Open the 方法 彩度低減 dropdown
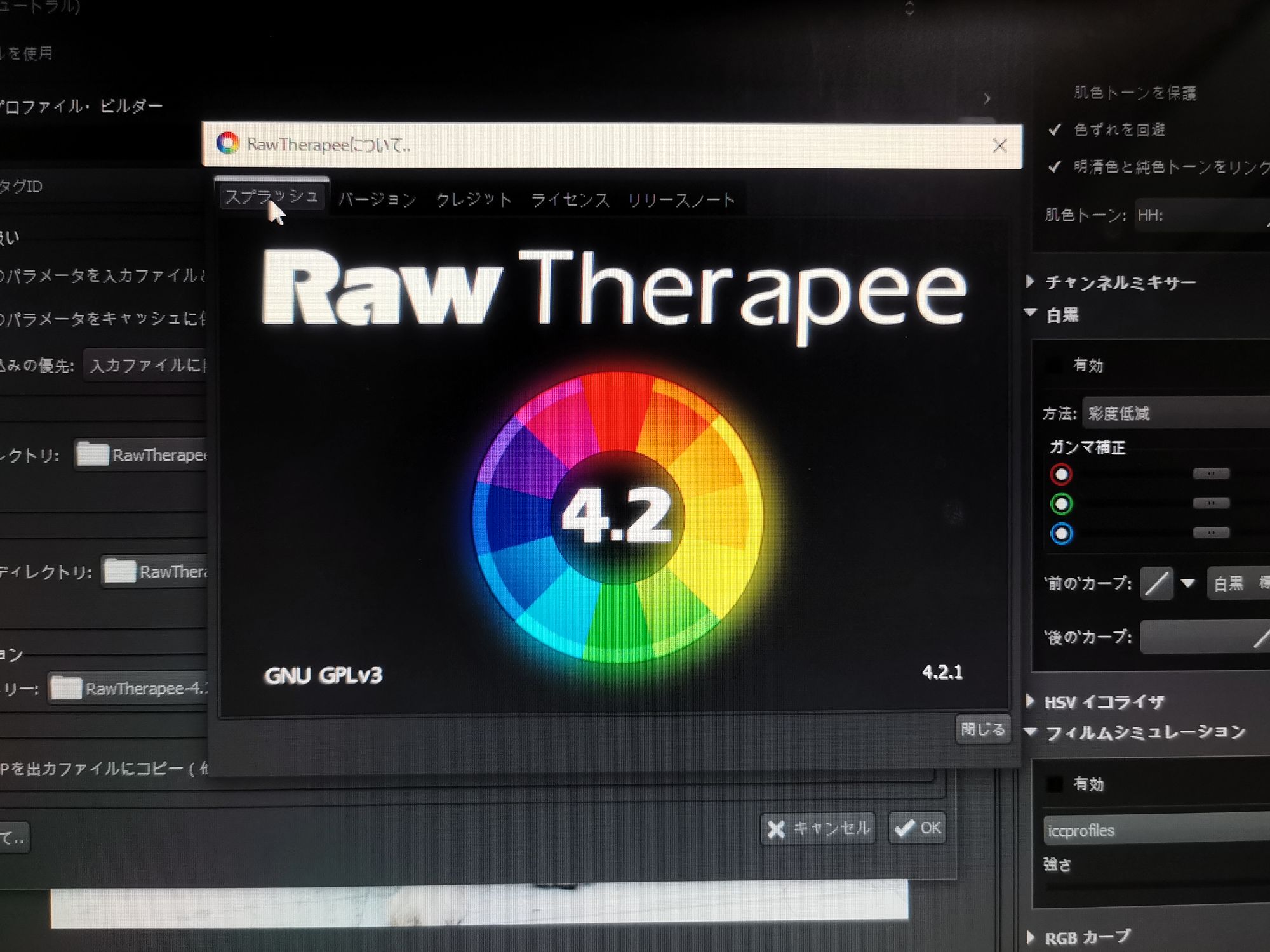Screen dimensions: 1270x952 [x=1175, y=414]
